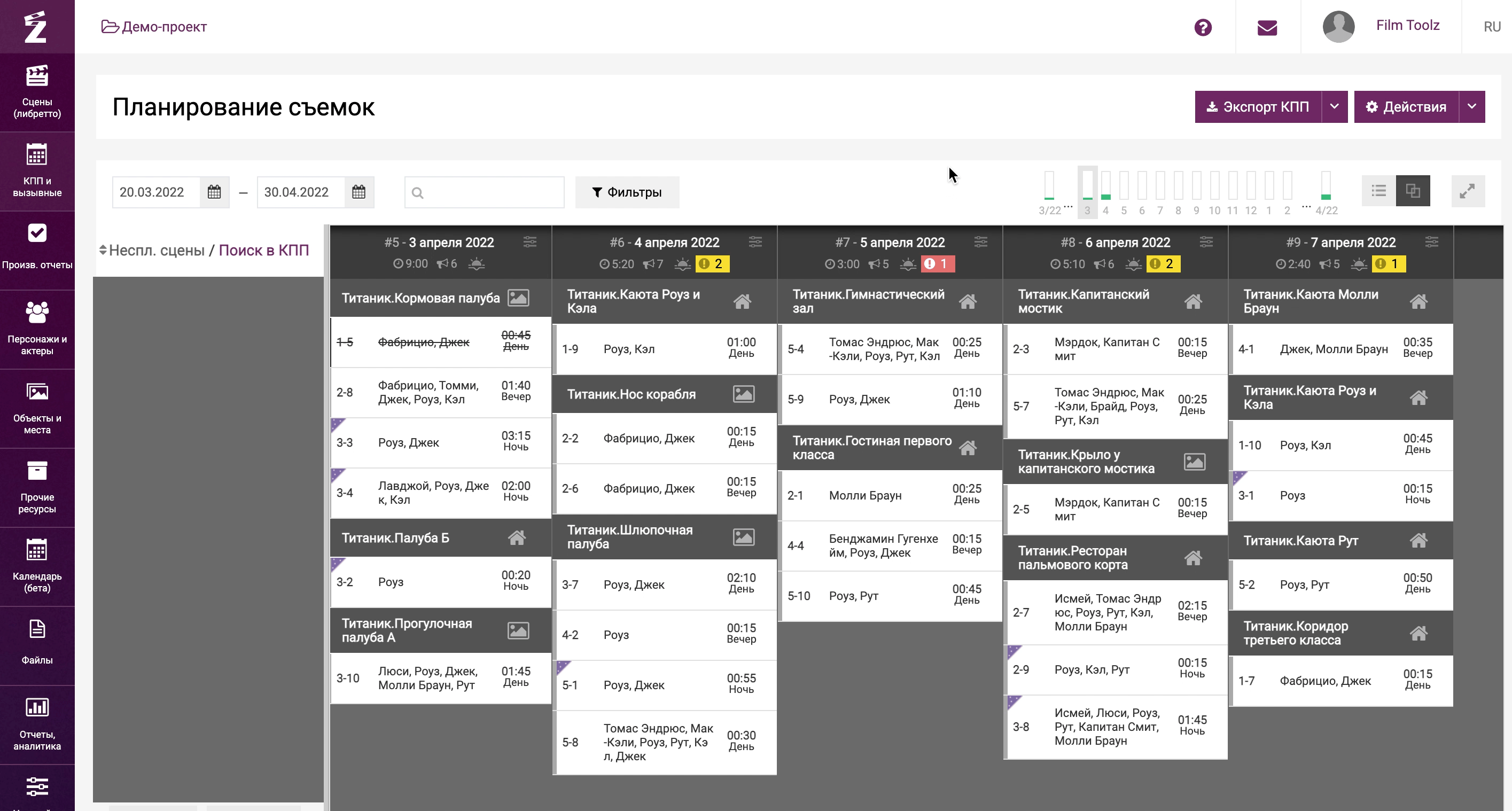Open settings for day #7 - 5 апреля
The height and width of the screenshot is (811, 1512).
pos(980,242)
